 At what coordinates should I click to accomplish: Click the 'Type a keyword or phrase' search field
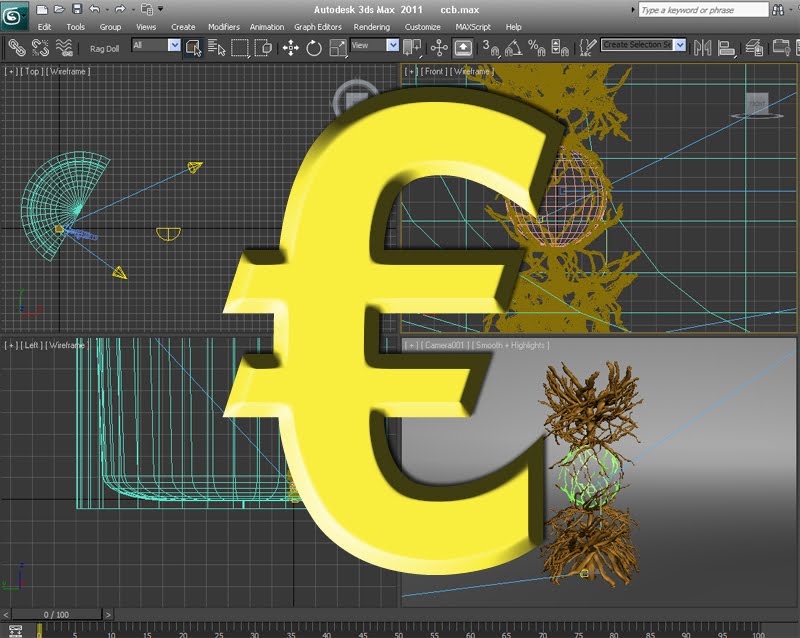pos(703,10)
